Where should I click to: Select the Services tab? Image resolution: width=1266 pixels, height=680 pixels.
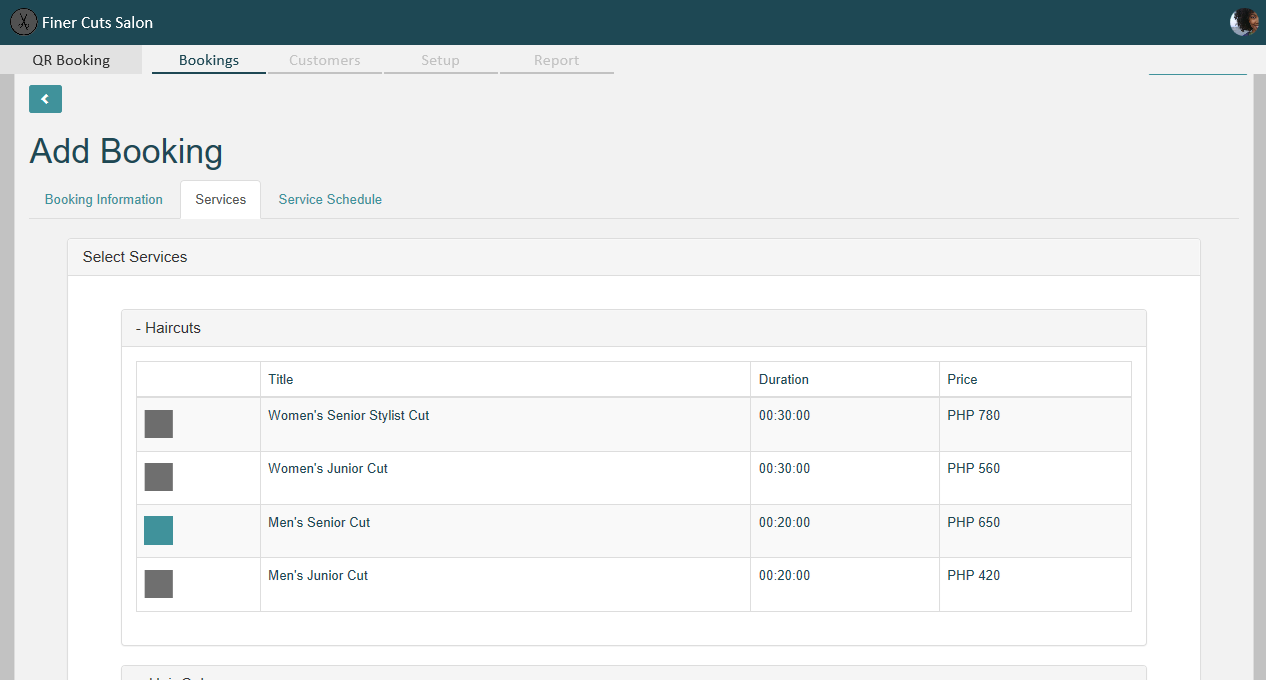[x=221, y=199]
